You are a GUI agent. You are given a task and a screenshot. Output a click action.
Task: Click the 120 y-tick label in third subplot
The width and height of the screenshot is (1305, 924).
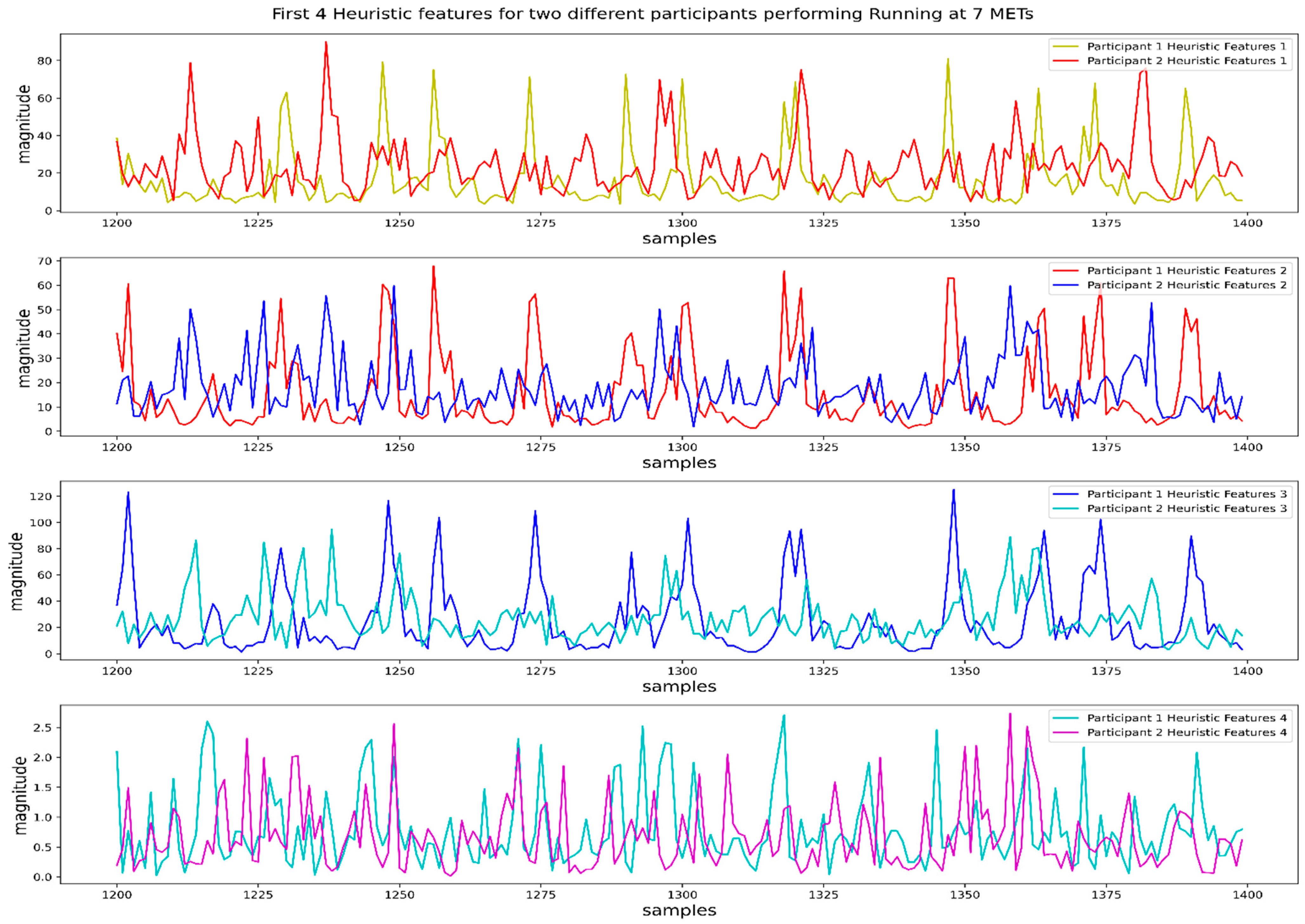[x=40, y=496]
